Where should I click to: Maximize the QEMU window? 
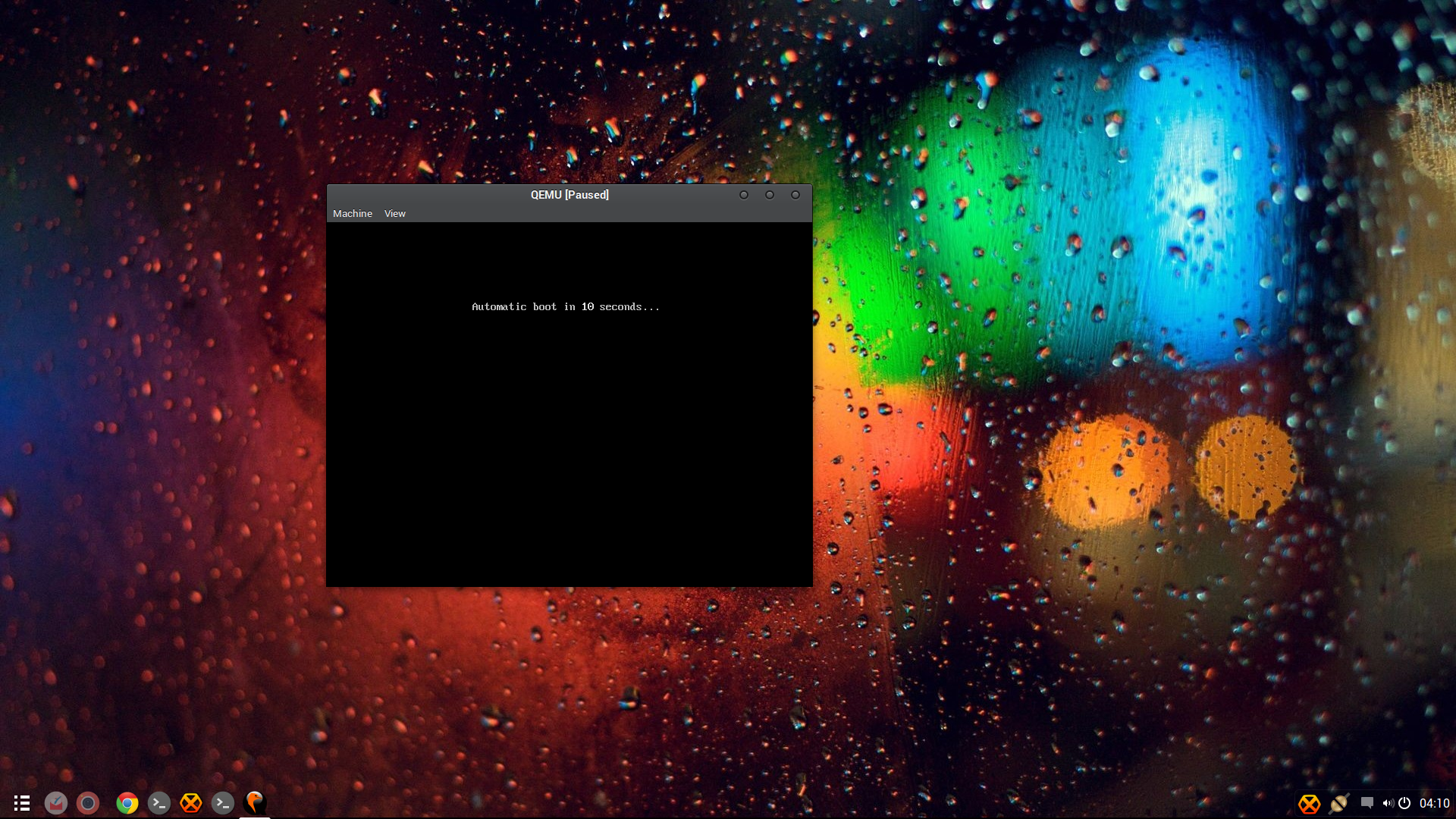tap(770, 195)
